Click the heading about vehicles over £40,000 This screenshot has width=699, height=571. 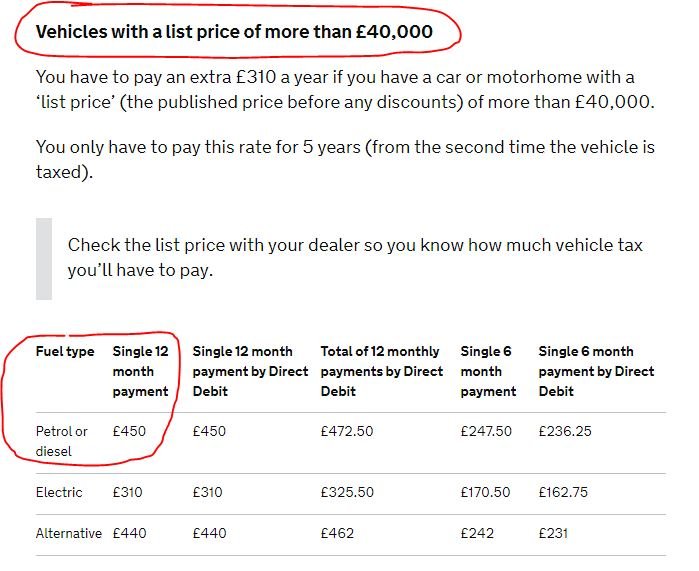pyautogui.click(x=234, y=32)
